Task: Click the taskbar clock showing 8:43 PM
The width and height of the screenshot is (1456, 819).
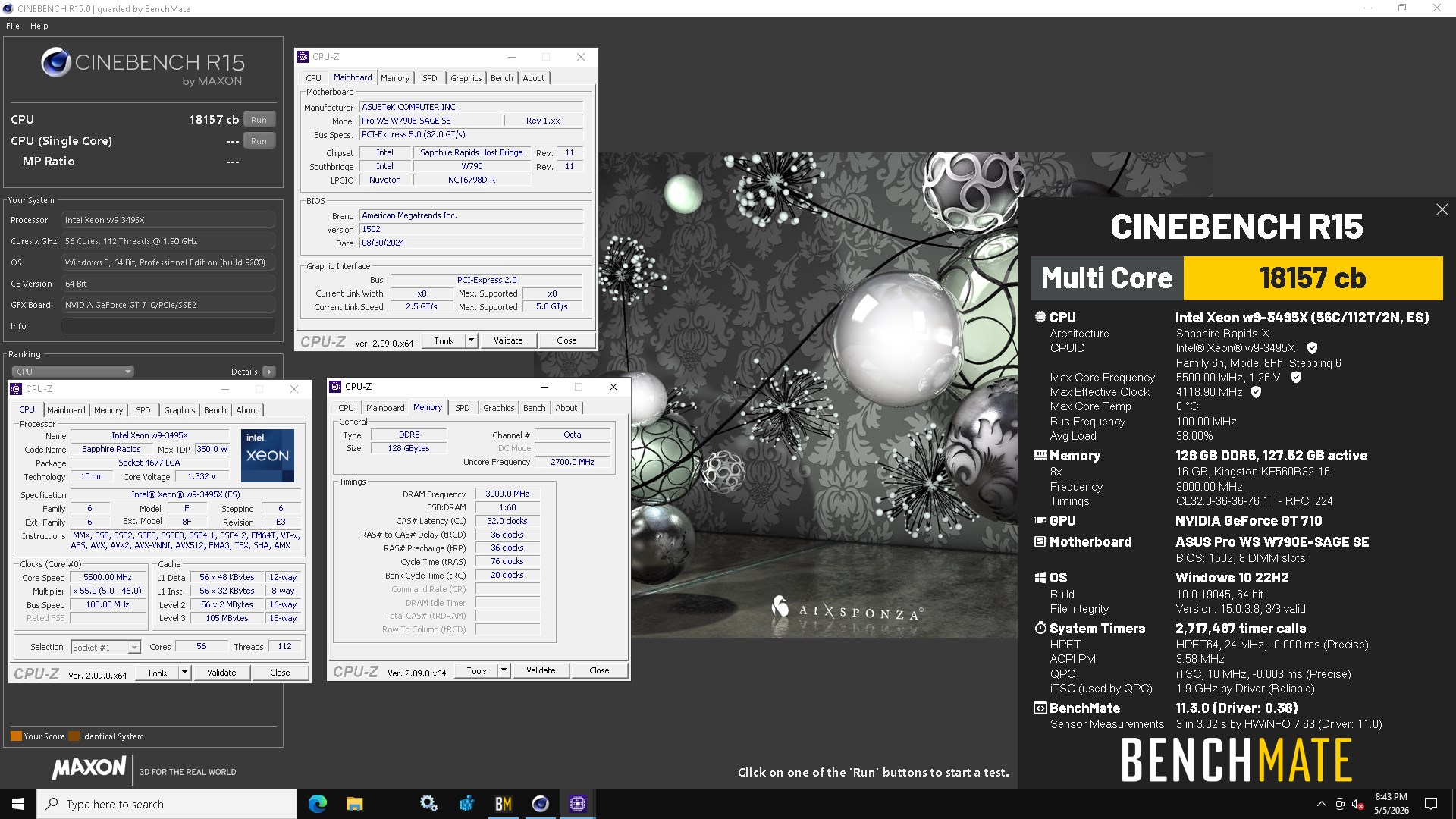Action: 1391,804
